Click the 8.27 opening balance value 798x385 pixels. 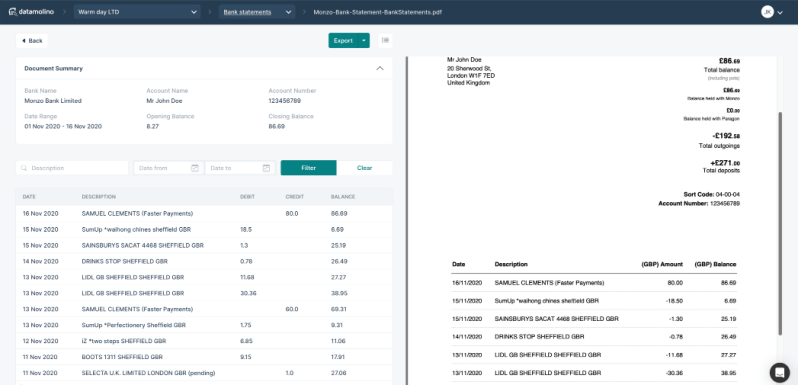click(x=153, y=126)
